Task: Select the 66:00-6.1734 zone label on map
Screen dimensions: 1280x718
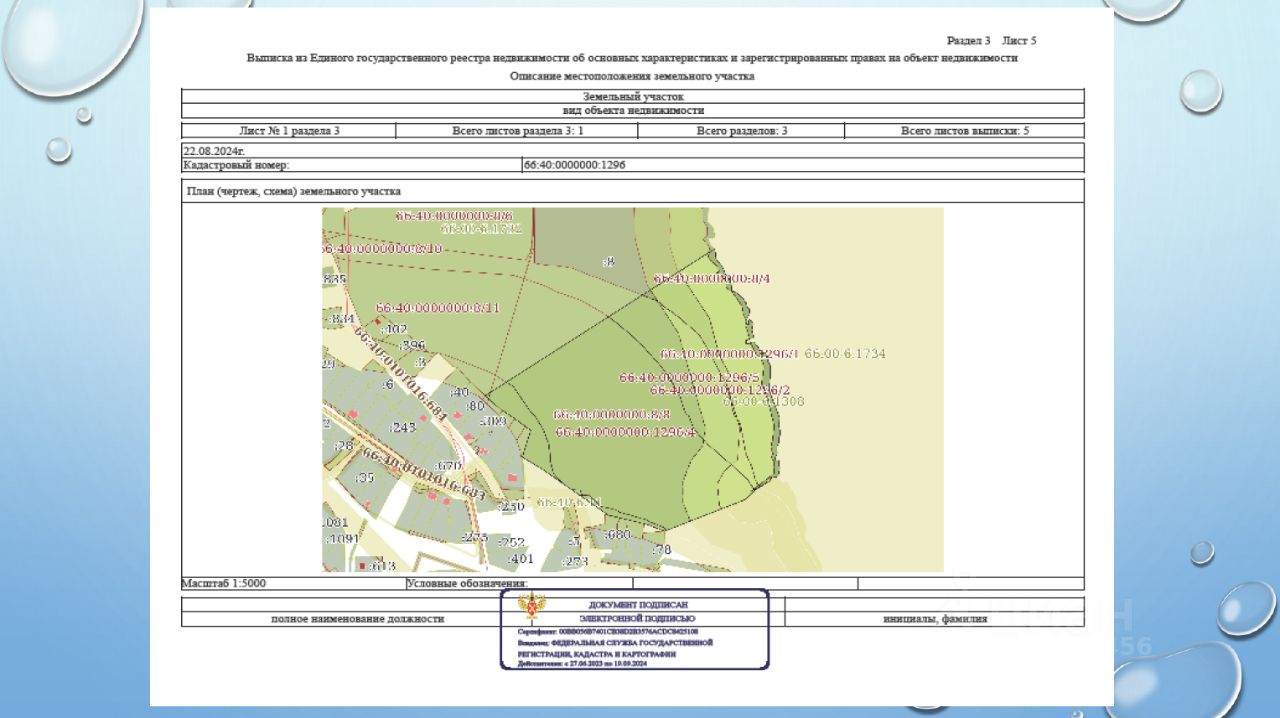Action: [x=845, y=354]
